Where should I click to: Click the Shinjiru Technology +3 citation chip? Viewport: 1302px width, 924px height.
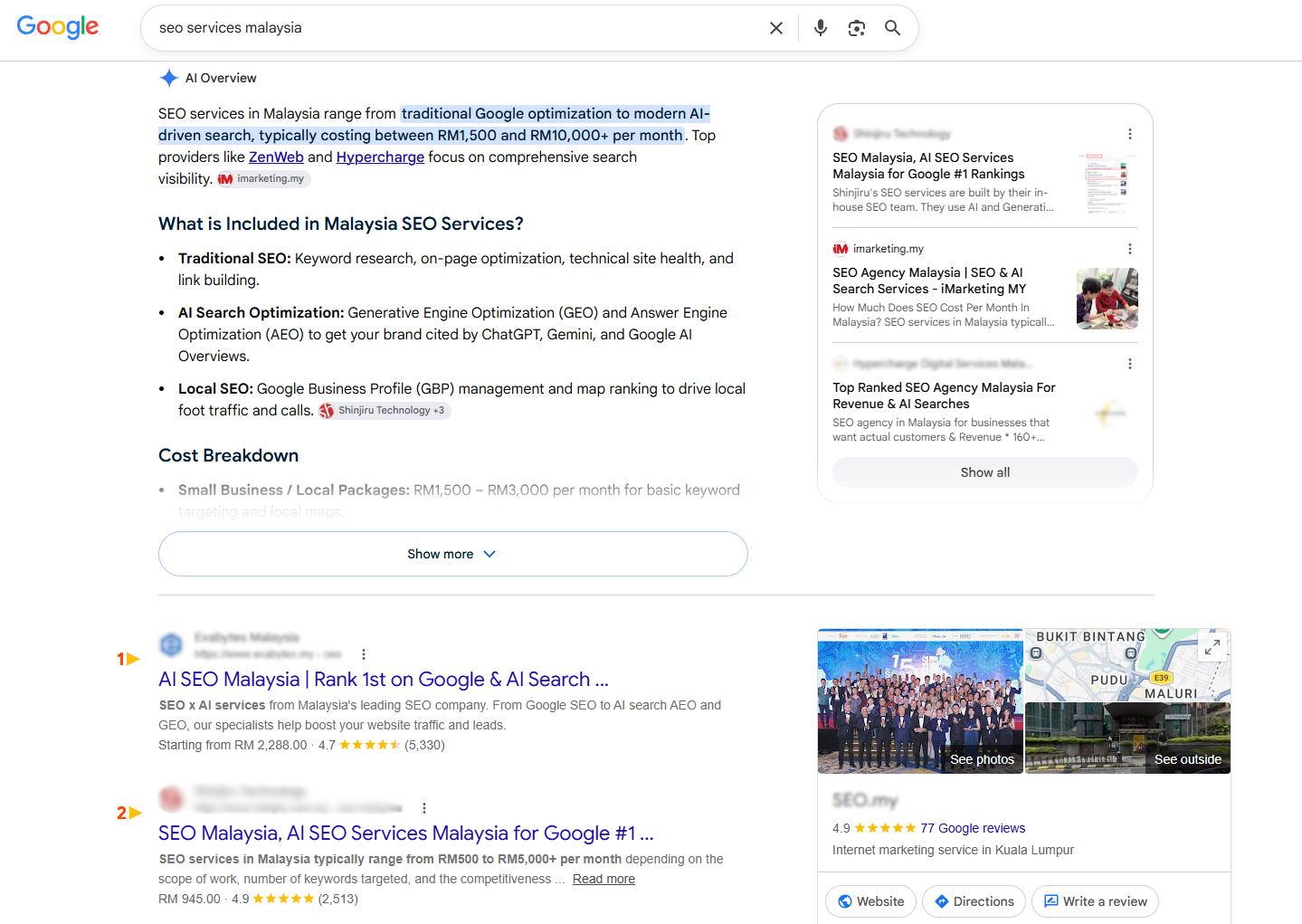coord(384,411)
